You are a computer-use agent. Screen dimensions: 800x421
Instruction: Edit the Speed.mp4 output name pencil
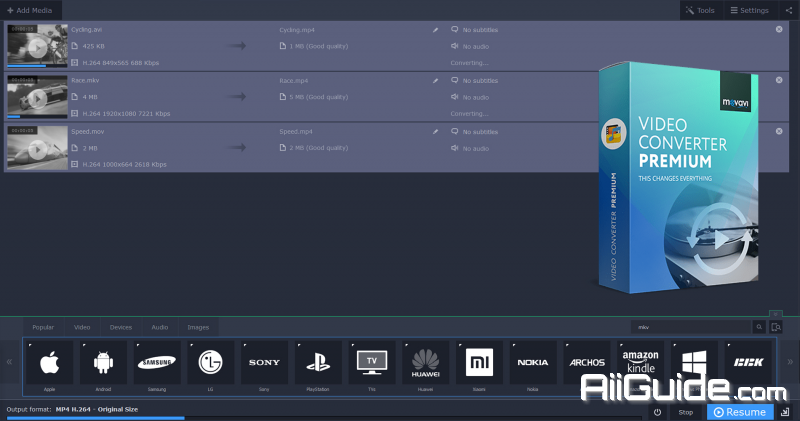[435, 132]
